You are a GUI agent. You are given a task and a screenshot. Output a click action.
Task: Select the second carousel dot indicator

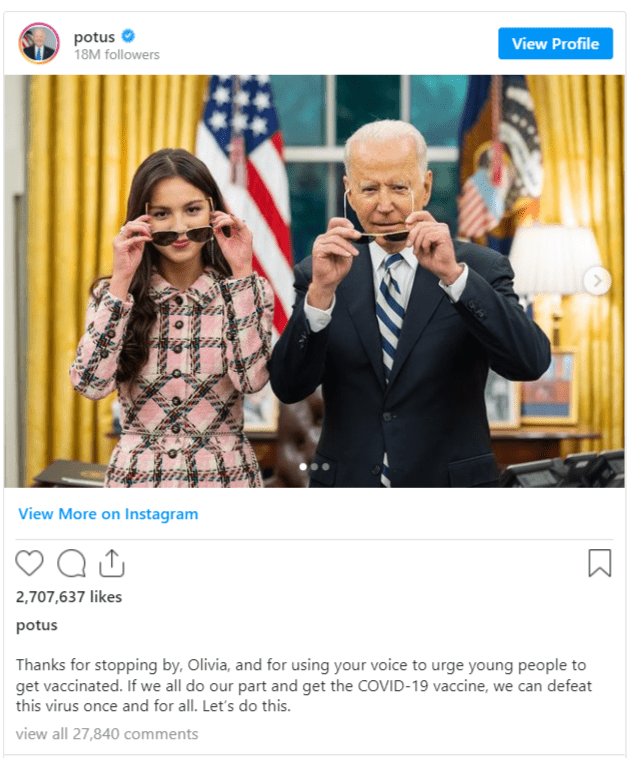tap(315, 466)
